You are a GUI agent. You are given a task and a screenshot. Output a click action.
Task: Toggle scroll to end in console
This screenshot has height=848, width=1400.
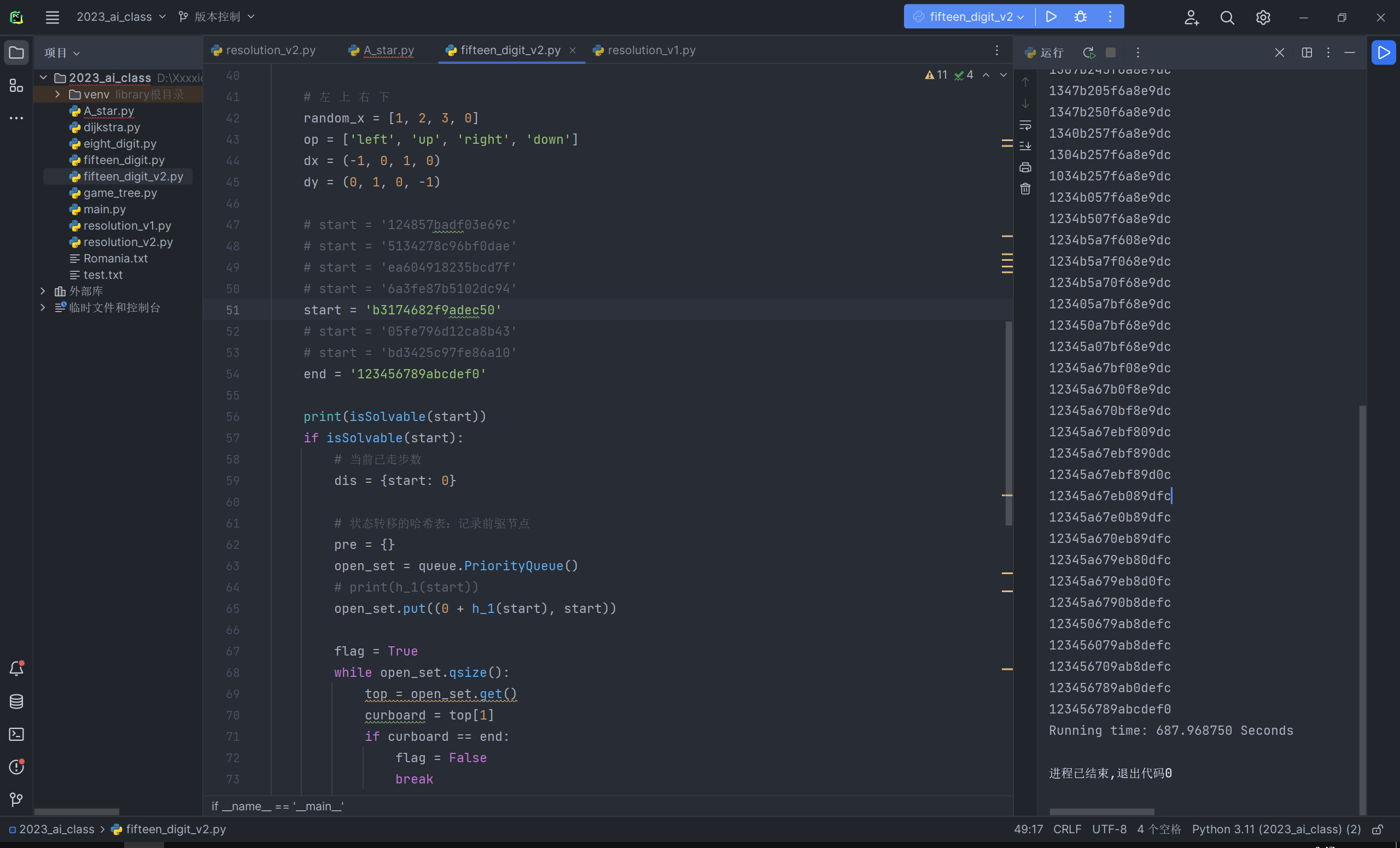[x=1025, y=147]
